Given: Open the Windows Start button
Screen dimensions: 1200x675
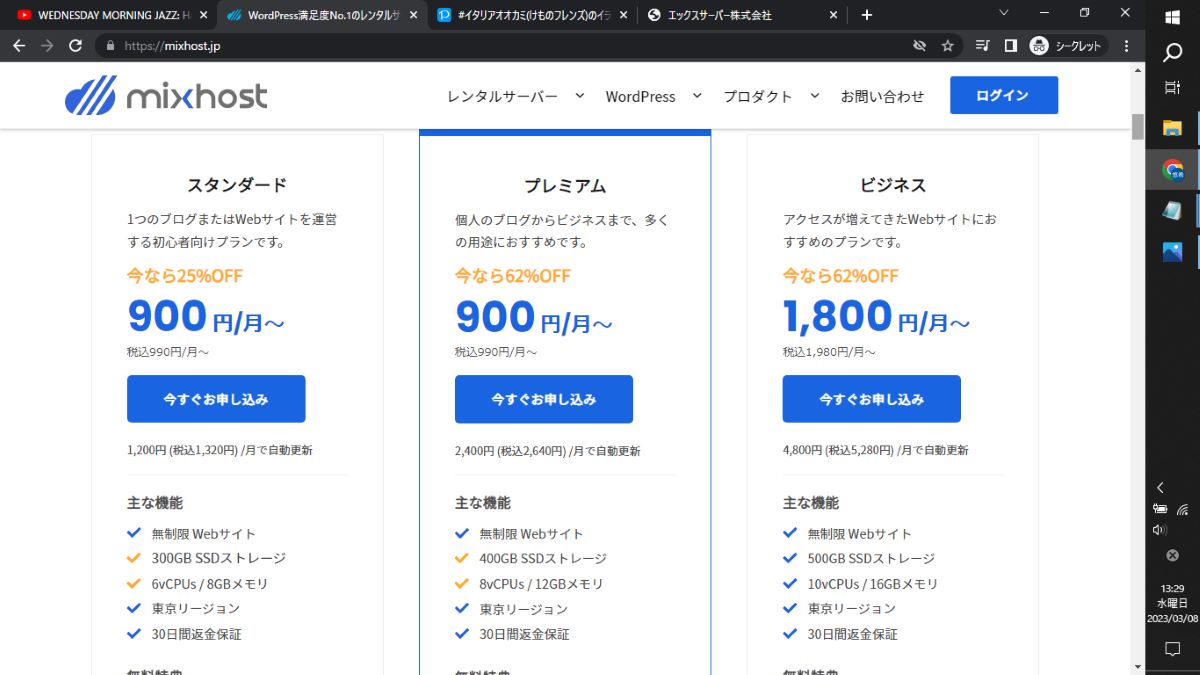Looking at the screenshot, I should tap(1173, 17).
